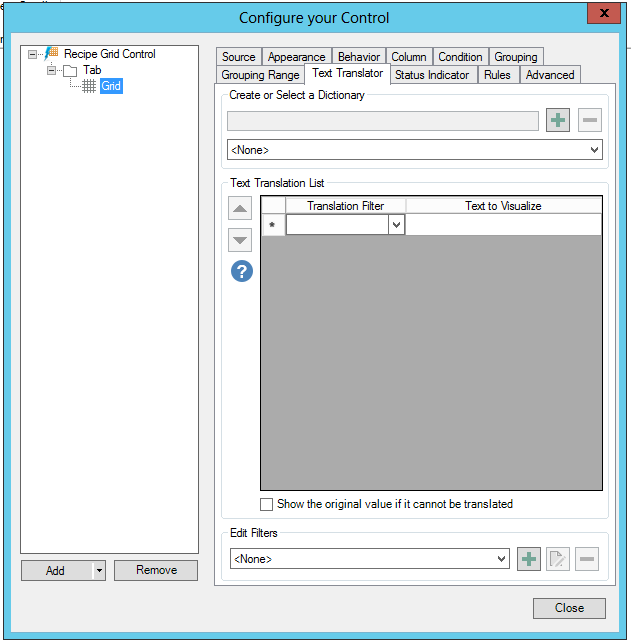The width and height of the screenshot is (631, 642).
Task: Click the edit filter pencil icon
Action: click(x=558, y=559)
